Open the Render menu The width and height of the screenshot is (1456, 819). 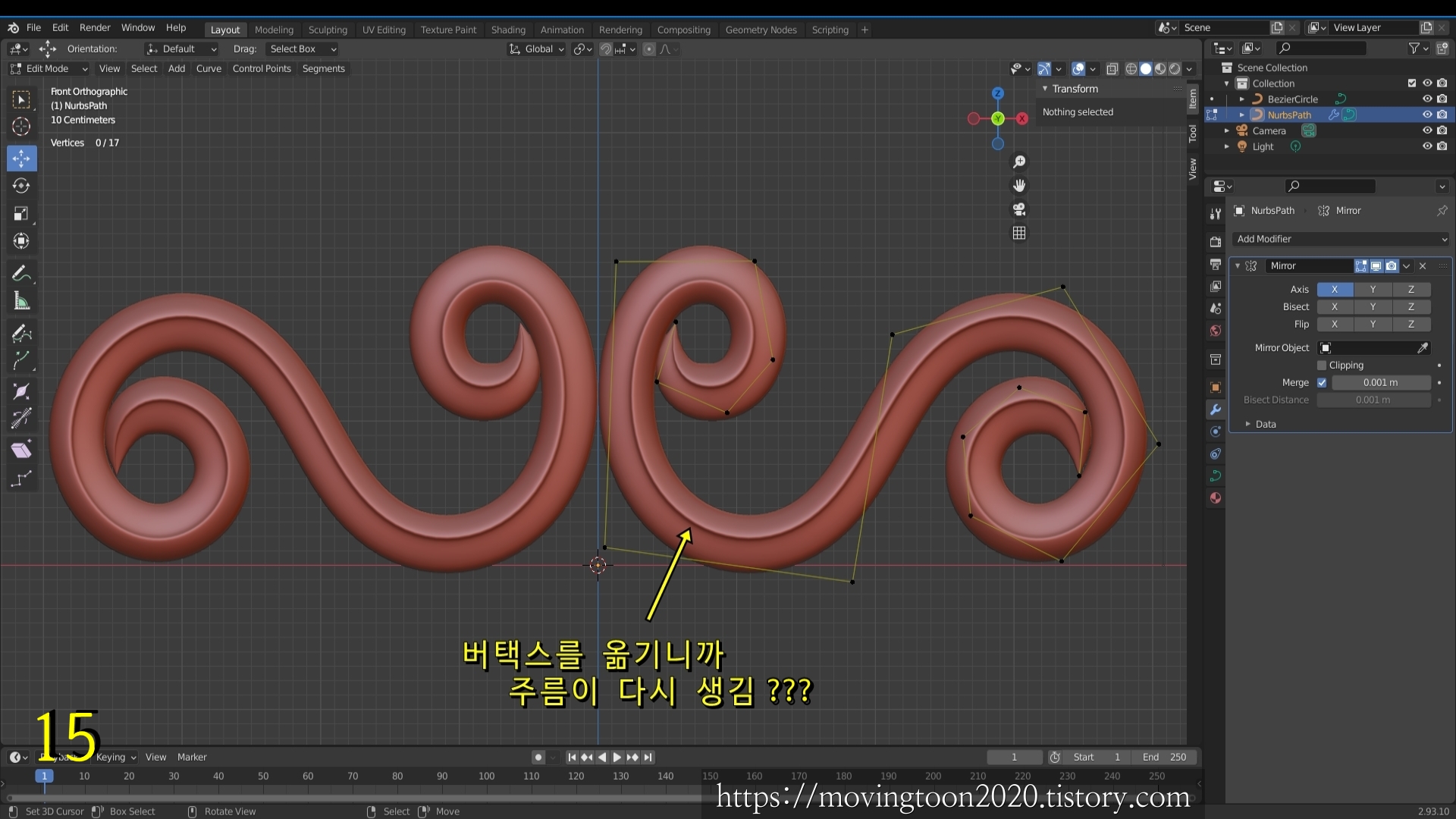[95, 28]
